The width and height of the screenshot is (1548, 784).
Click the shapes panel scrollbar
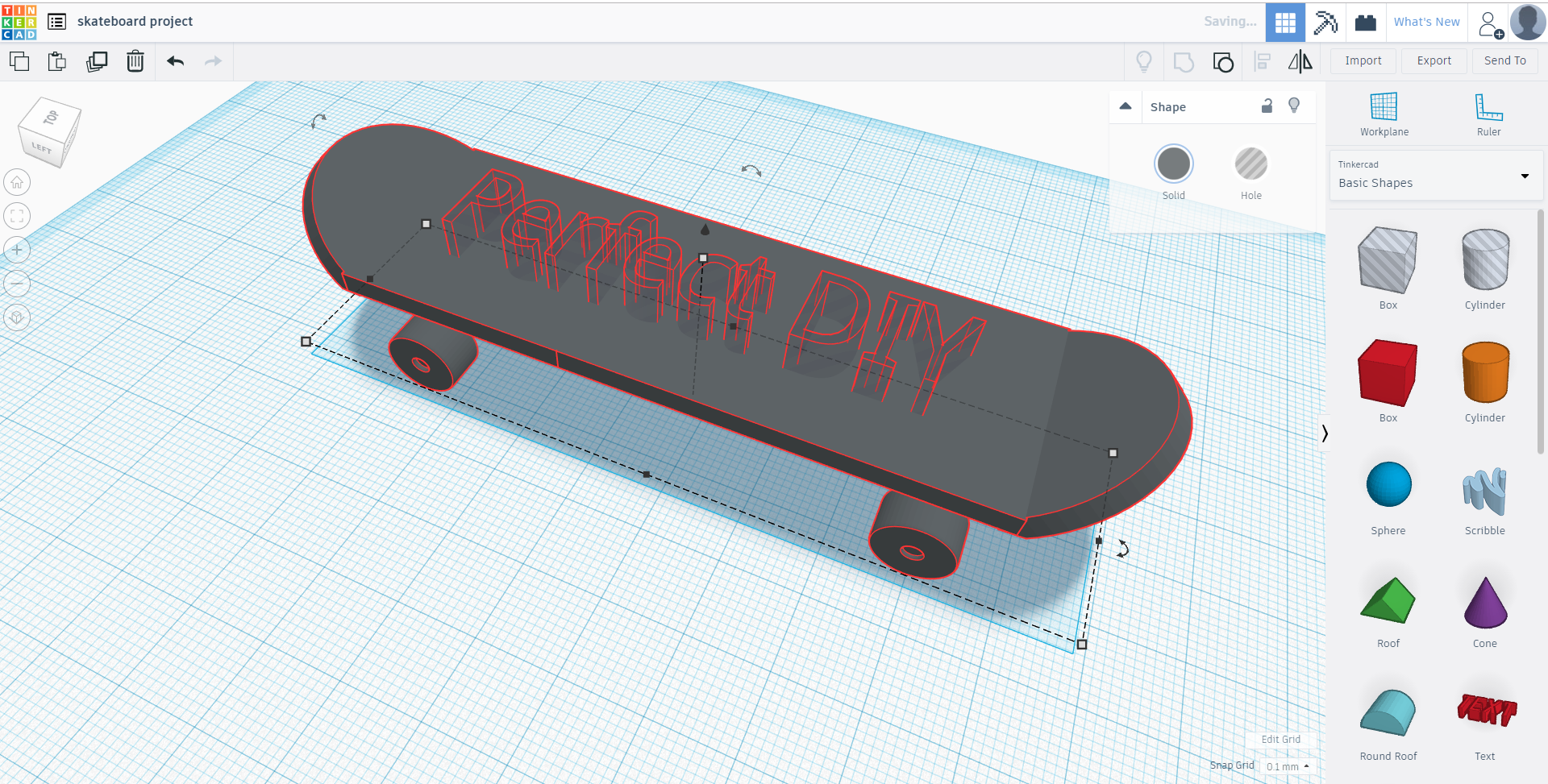click(x=1541, y=330)
